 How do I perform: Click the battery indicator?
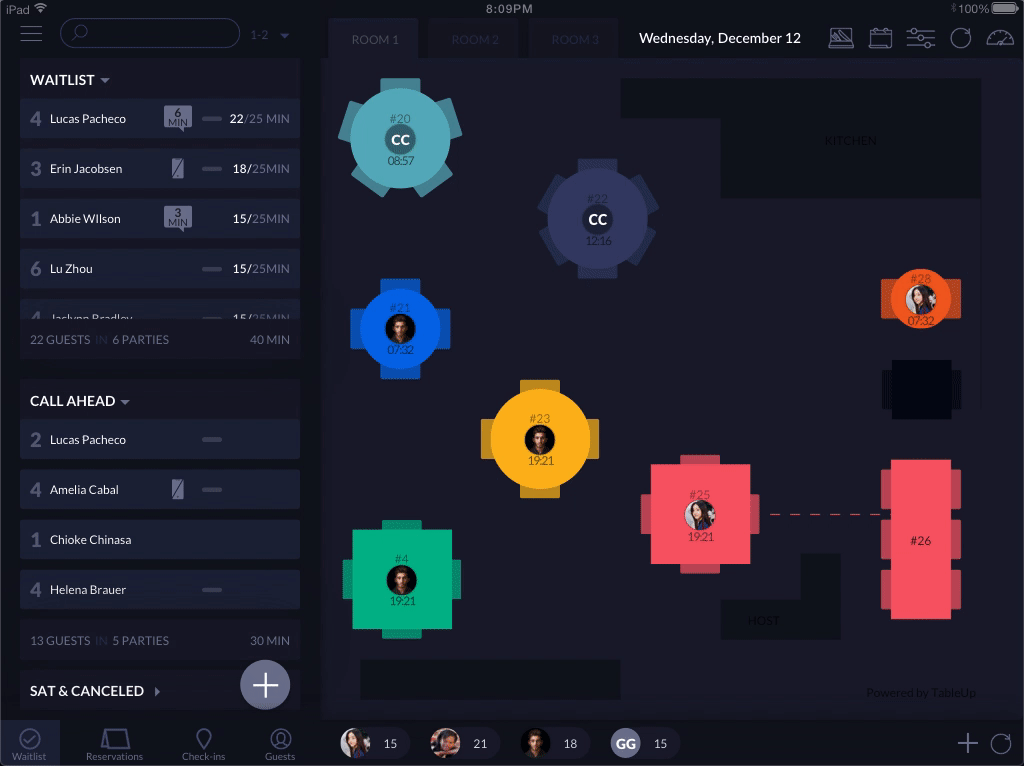click(1005, 8)
